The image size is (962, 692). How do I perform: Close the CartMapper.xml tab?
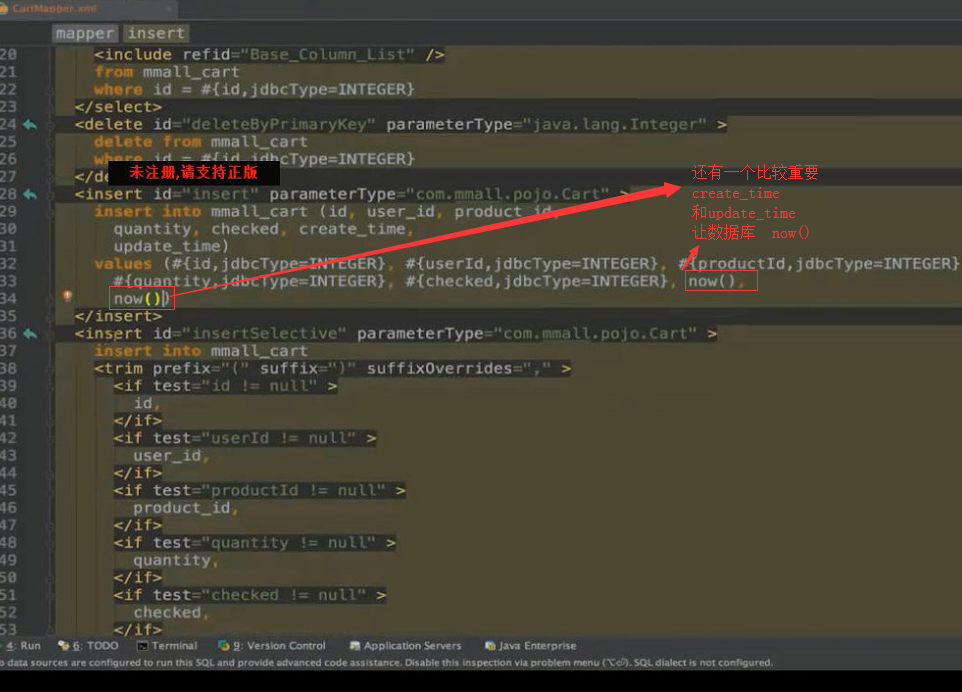point(169,9)
